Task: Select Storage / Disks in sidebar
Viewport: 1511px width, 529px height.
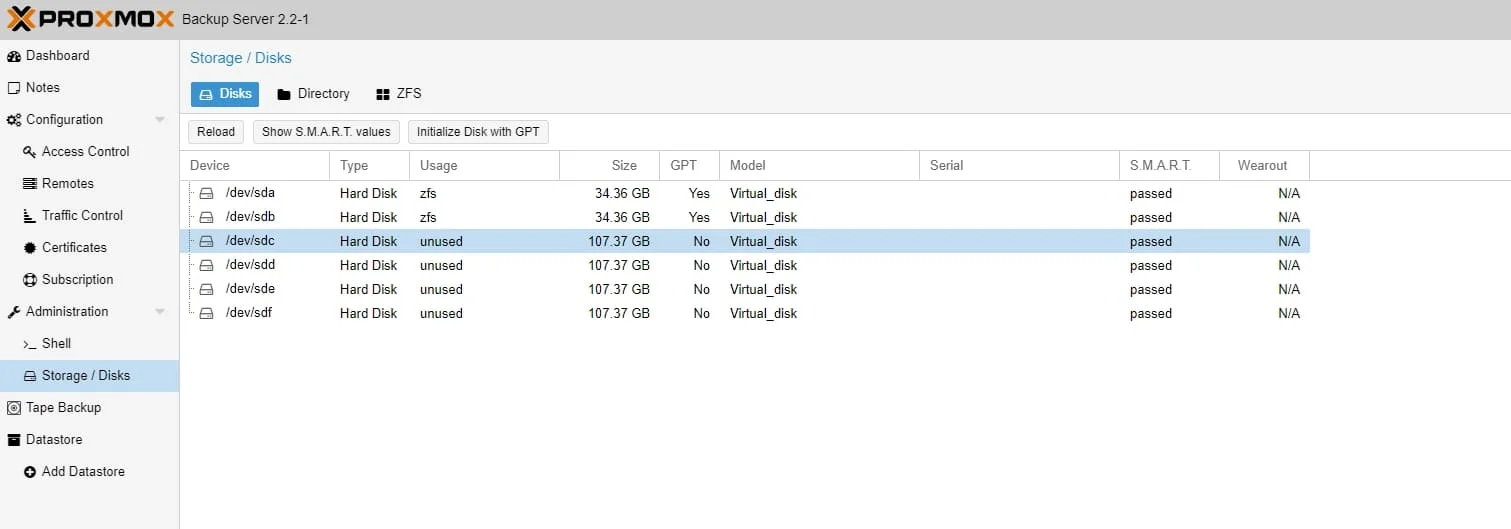Action: [x=89, y=376]
